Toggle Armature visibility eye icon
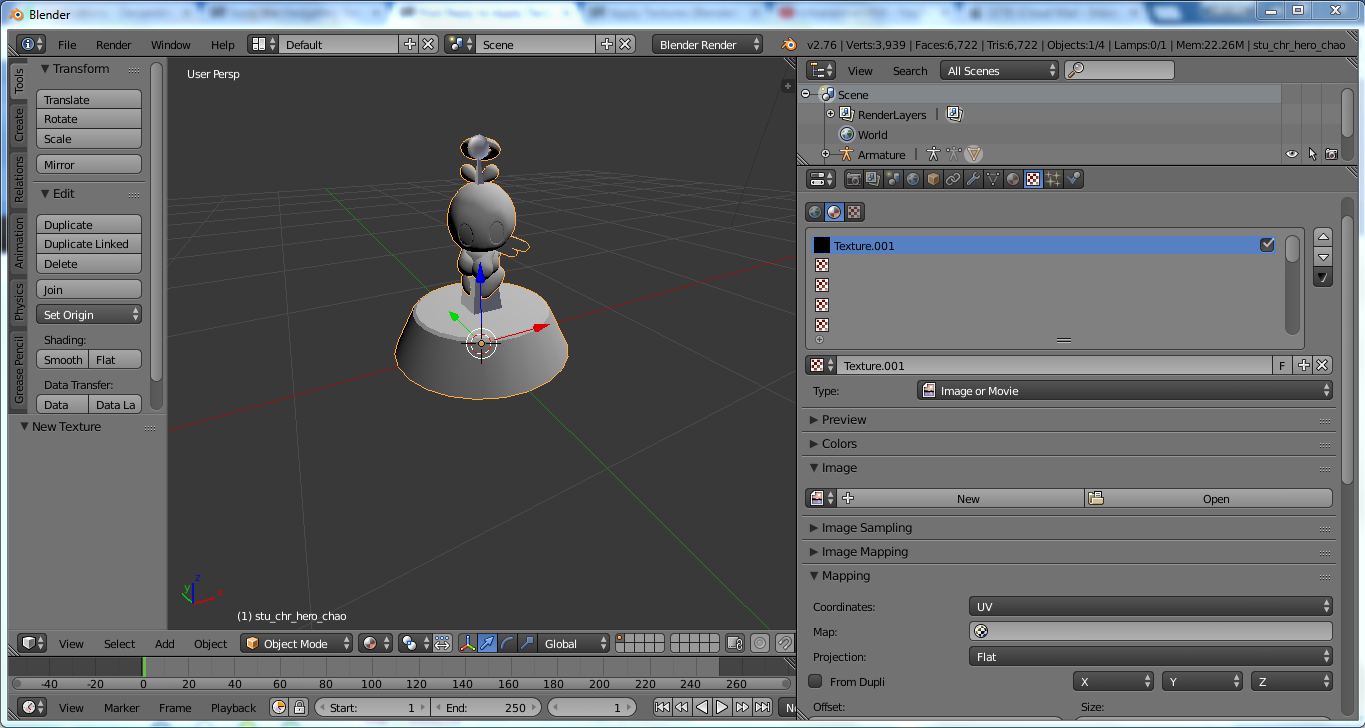 (x=1292, y=154)
